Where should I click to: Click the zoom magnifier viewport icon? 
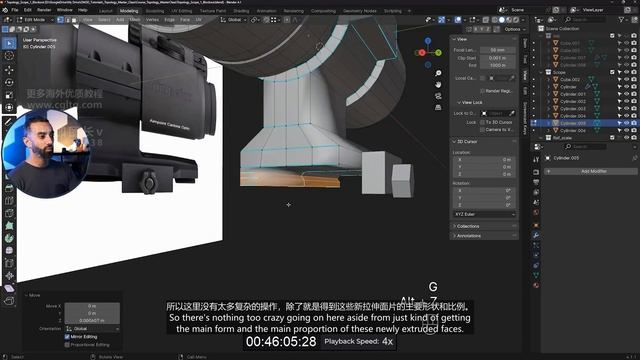tap(438, 73)
